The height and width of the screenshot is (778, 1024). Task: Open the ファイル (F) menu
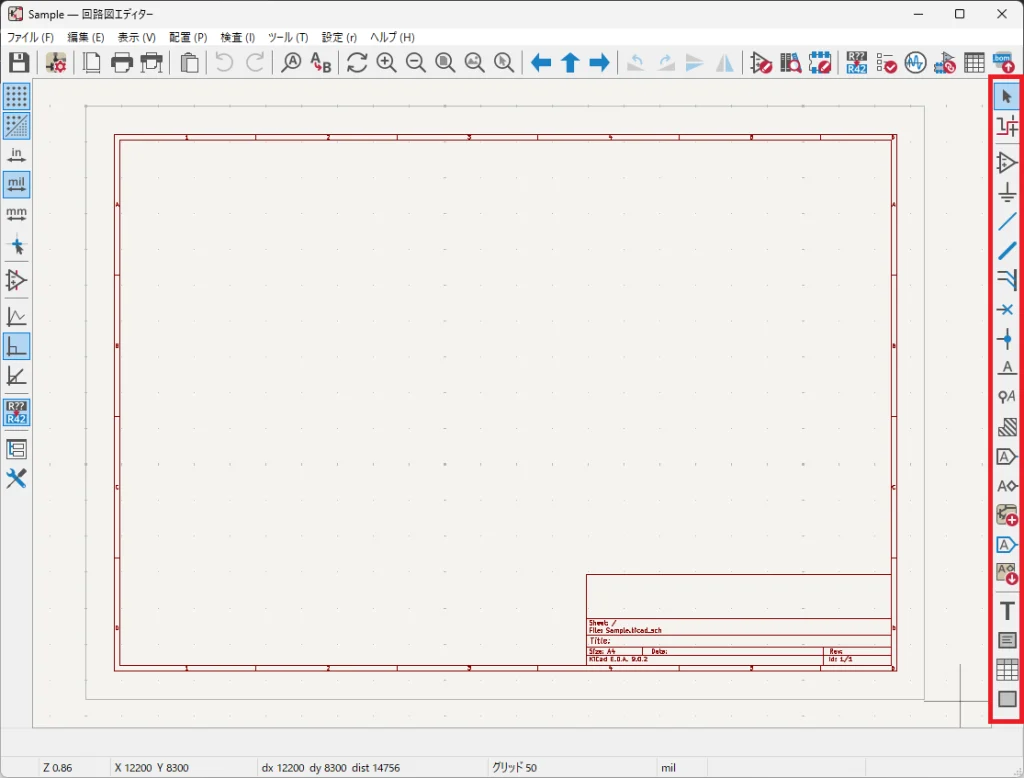click(30, 37)
